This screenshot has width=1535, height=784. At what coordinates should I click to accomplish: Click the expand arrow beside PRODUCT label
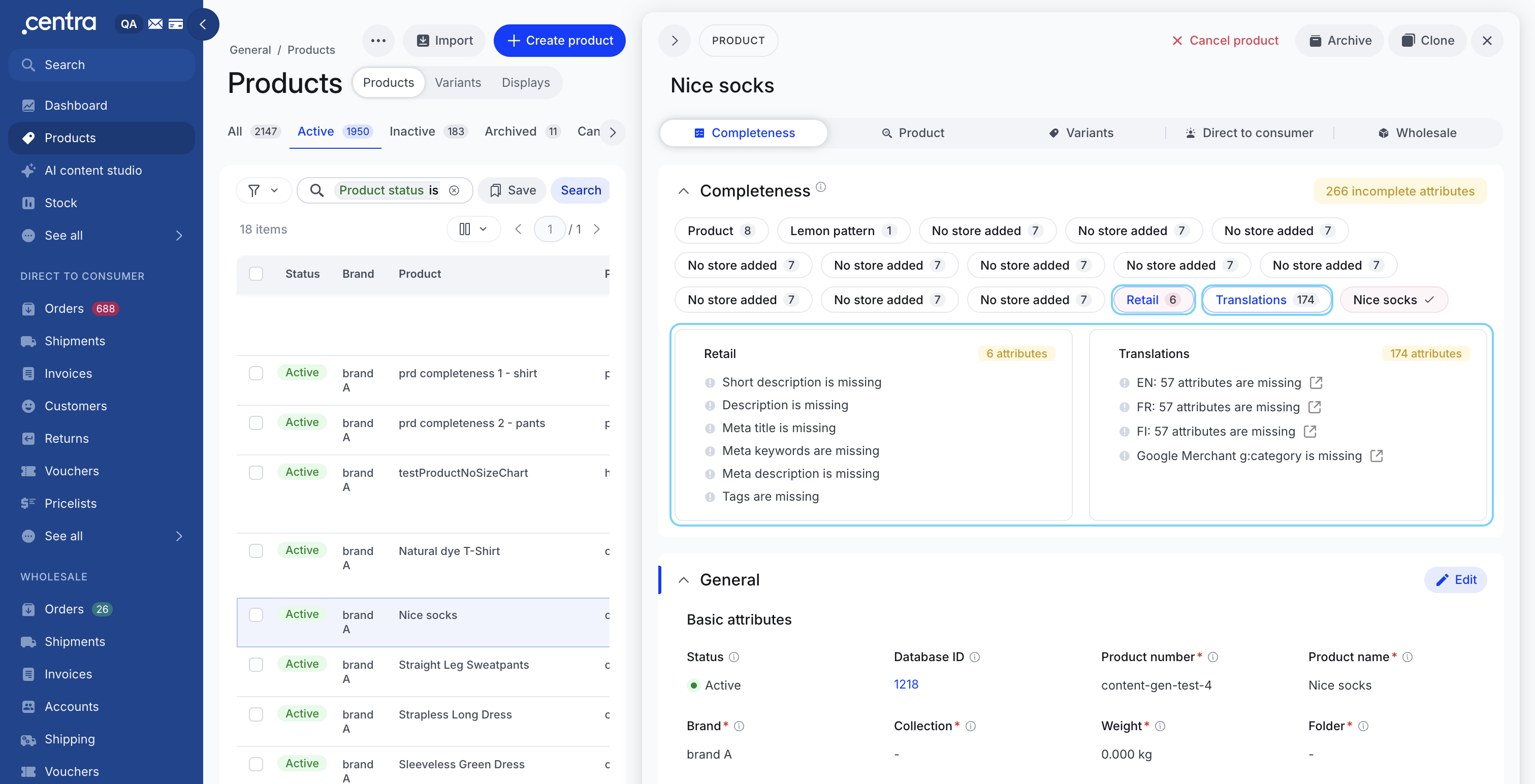[675, 41]
